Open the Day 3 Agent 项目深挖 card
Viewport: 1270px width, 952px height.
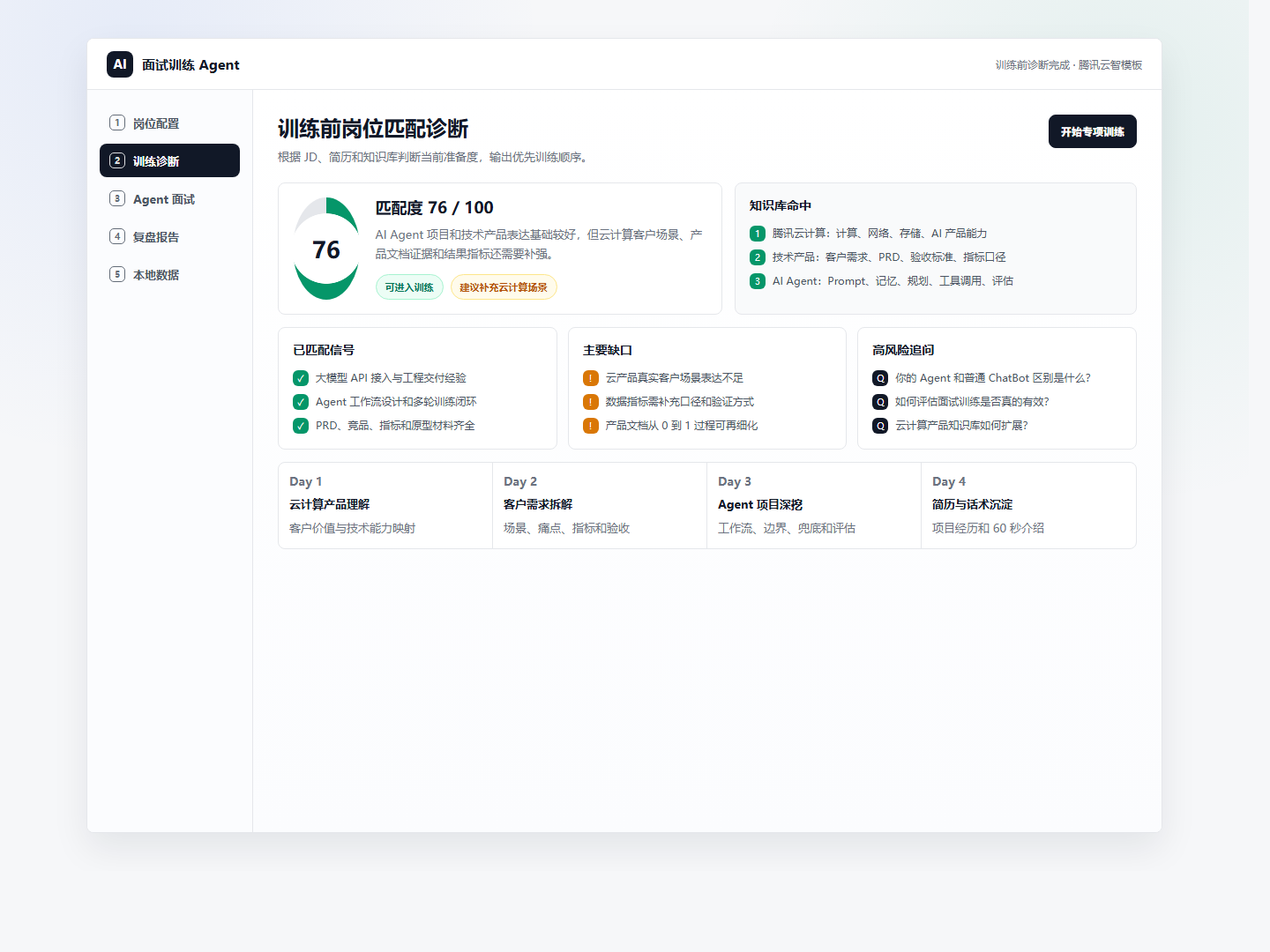click(814, 505)
